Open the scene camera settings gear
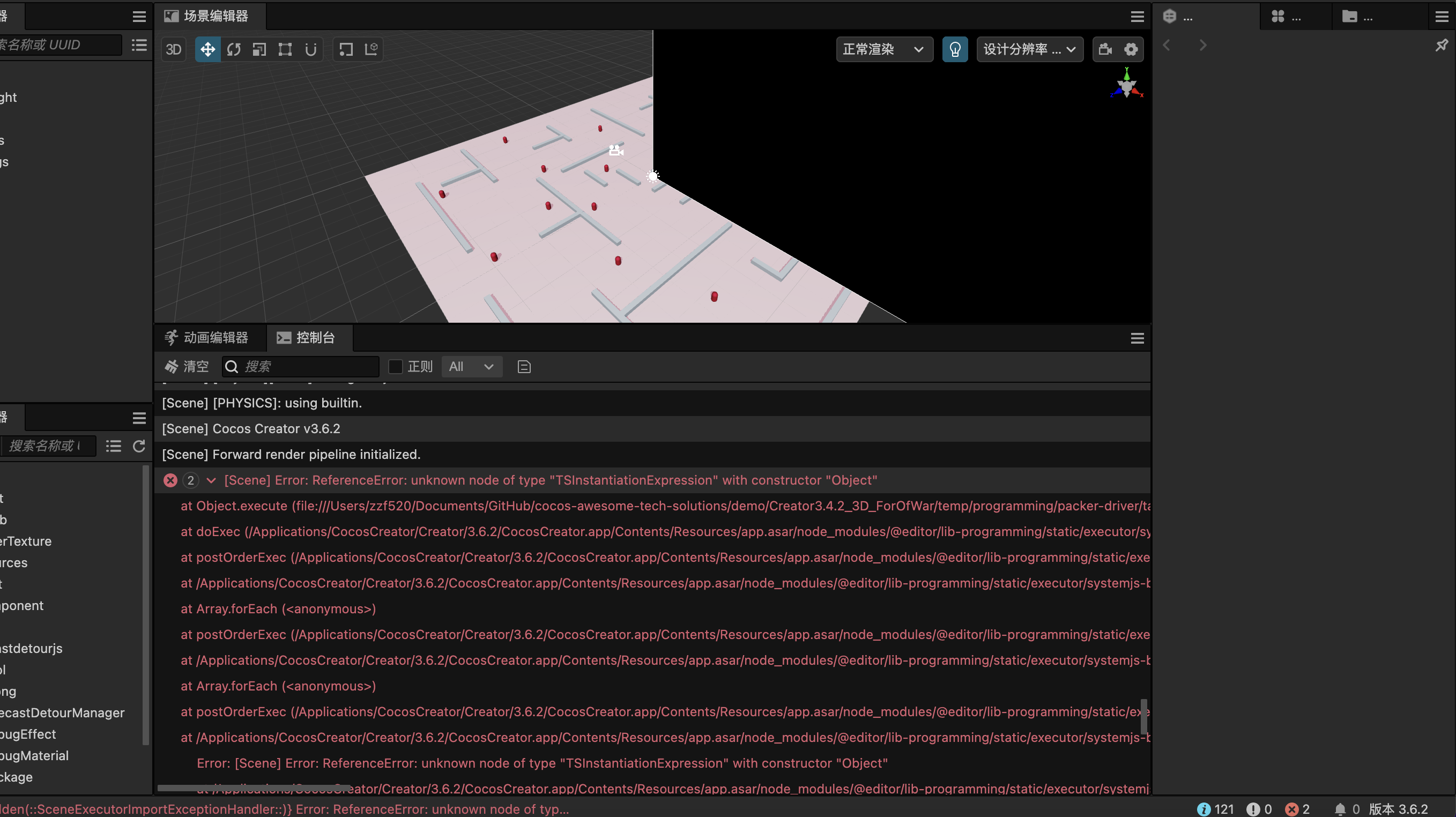Image resolution: width=1456 pixels, height=817 pixels. click(x=1131, y=49)
